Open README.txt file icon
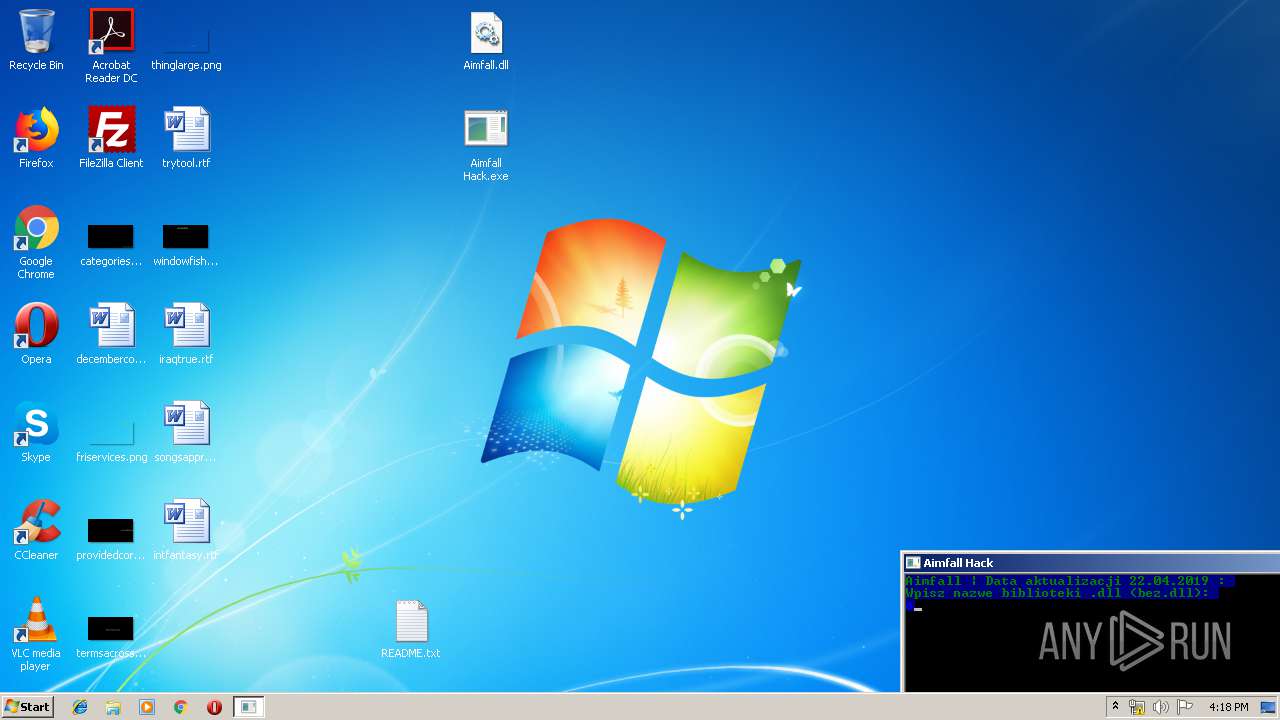This screenshot has width=1280, height=720. [x=411, y=629]
